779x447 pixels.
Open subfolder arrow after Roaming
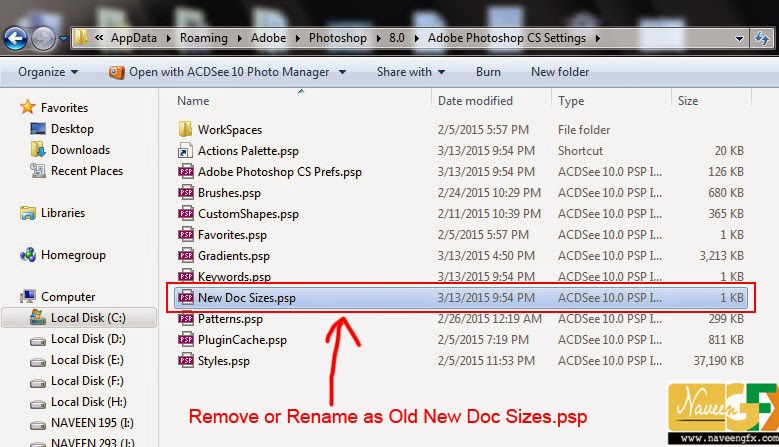(x=239, y=38)
